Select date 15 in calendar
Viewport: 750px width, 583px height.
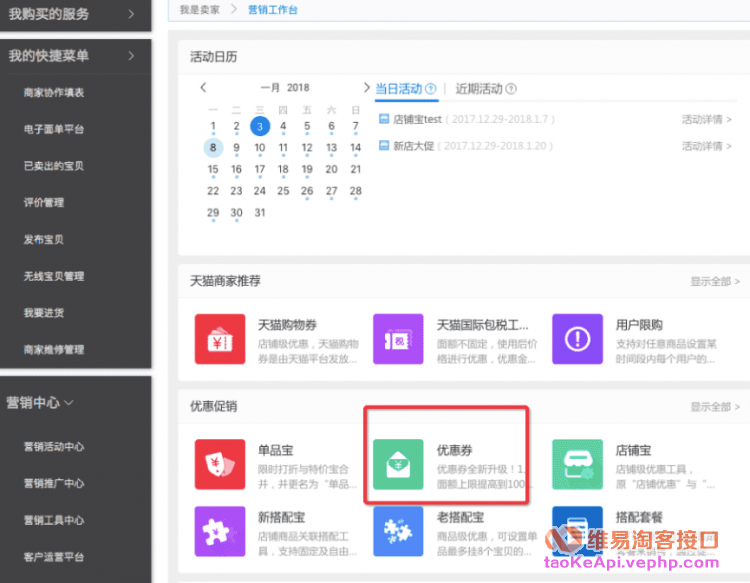[x=213, y=169]
